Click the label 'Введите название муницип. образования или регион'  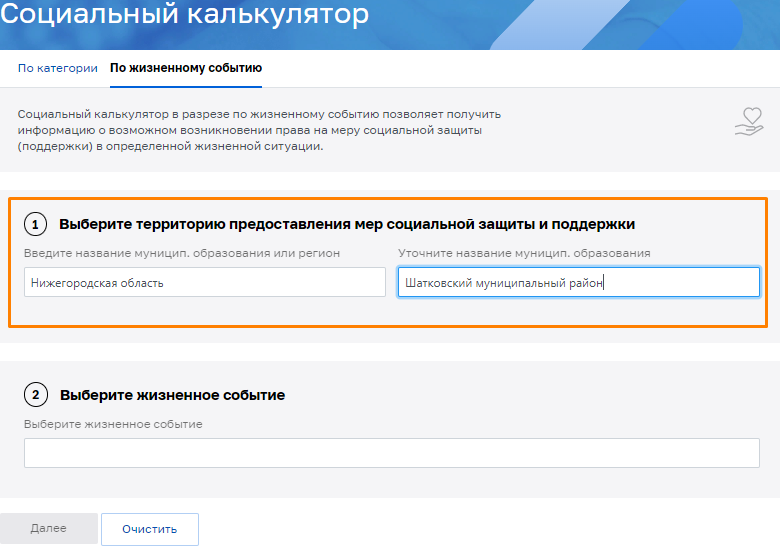[x=182, y=253]
